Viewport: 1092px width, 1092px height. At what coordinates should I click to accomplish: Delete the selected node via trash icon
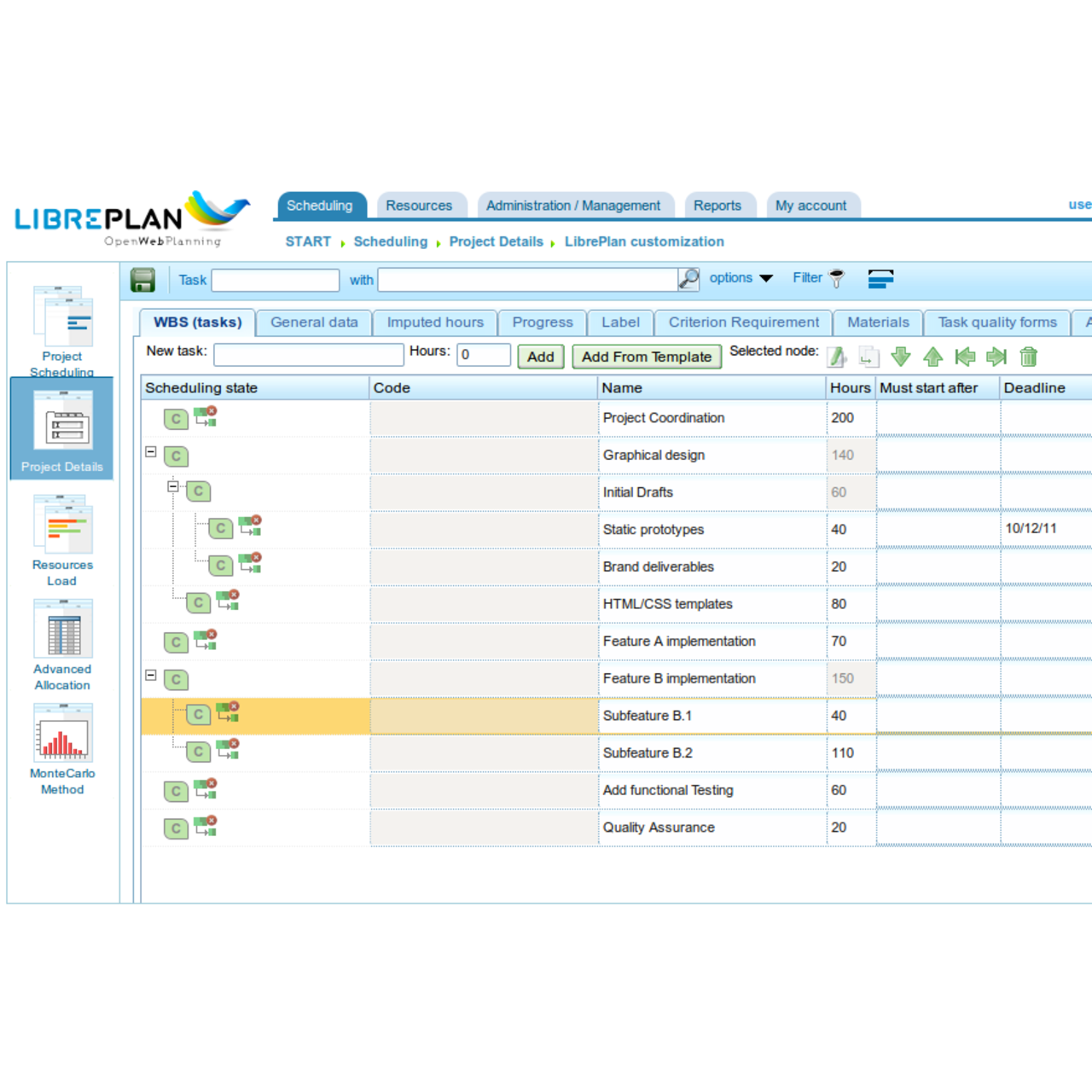click(x=1028, y=357)
